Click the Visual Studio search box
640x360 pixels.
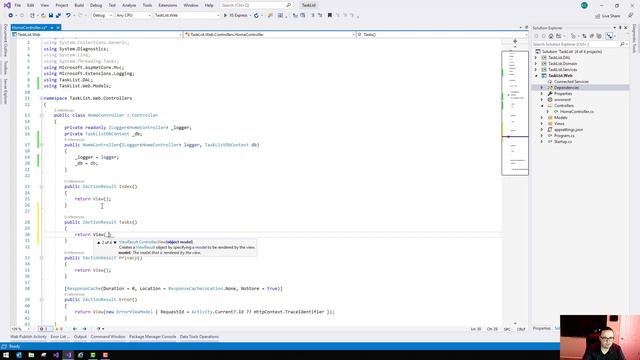tap(256, 5)
